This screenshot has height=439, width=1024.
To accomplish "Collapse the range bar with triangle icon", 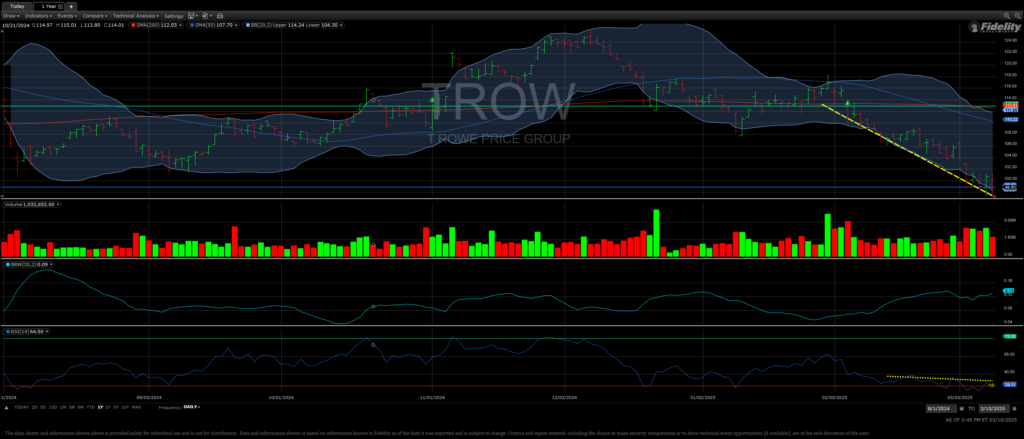I will (7, 408).
